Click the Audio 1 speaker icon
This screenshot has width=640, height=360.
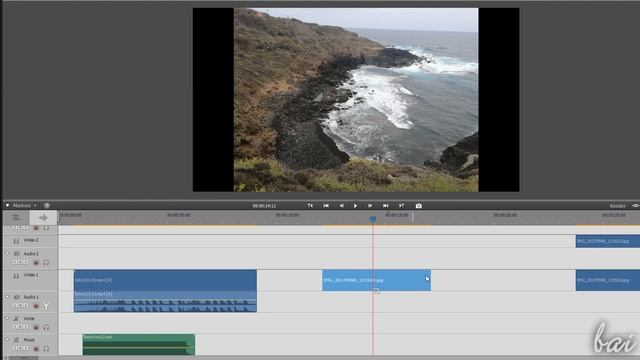pos(17,297)
